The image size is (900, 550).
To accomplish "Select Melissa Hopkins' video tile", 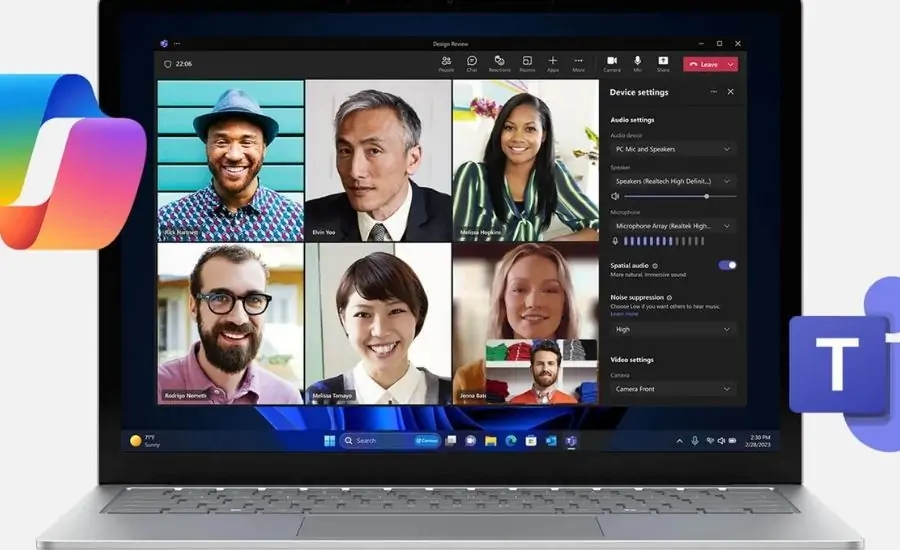I will pyautogui.click(x=526, y=161).
